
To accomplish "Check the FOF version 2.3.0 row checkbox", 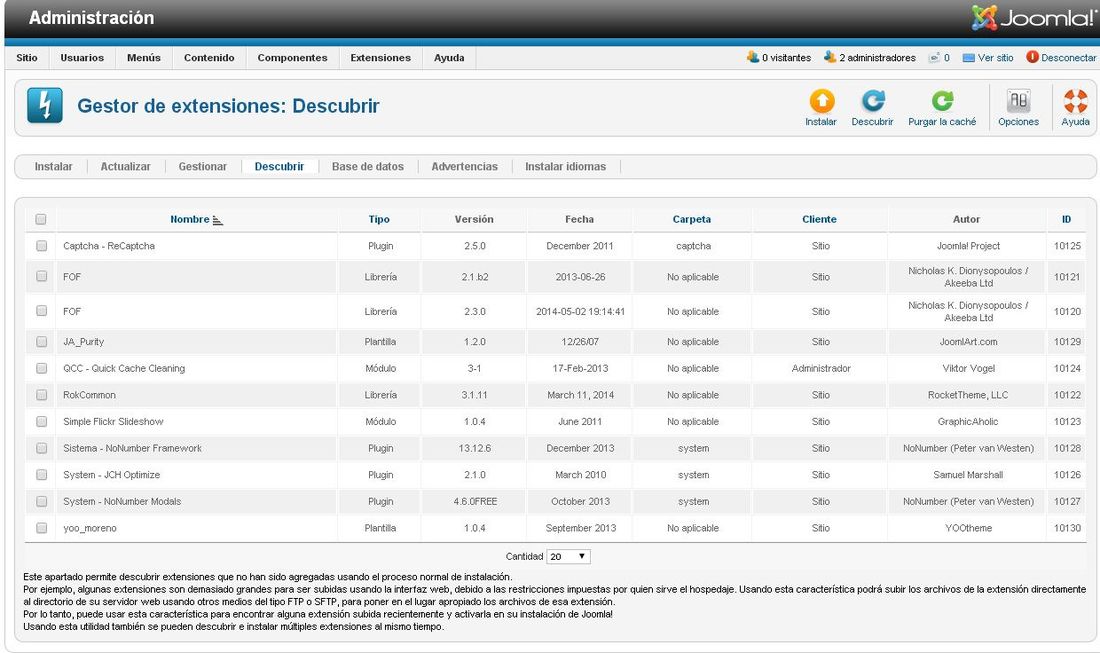I will [41, 311].
